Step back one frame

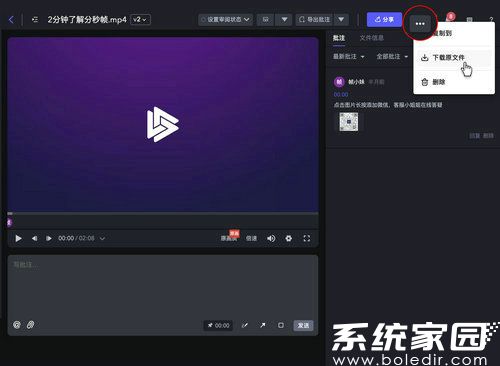point(34,238)
